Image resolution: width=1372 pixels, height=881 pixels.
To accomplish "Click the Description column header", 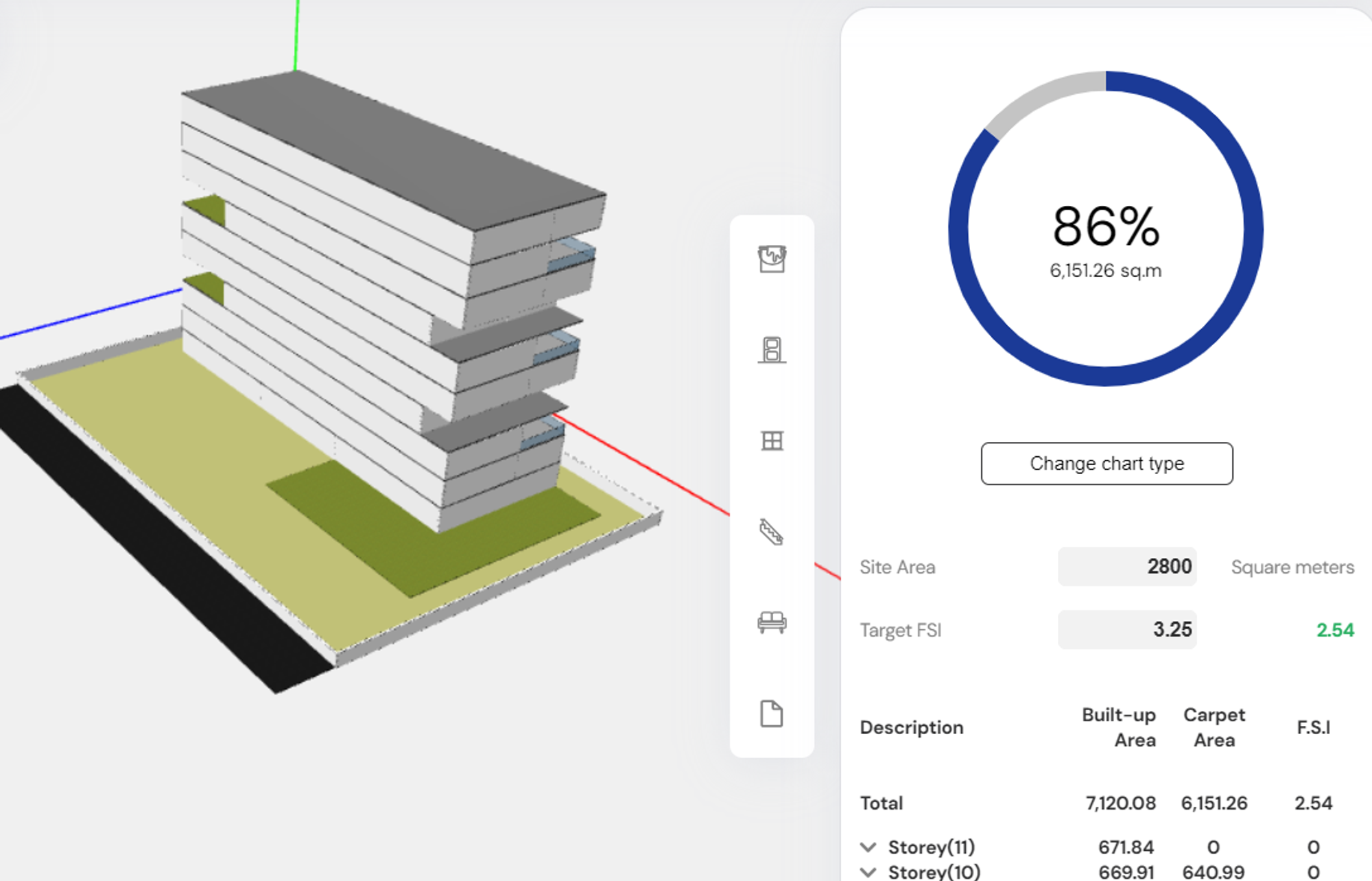I will tap(912, 727).
